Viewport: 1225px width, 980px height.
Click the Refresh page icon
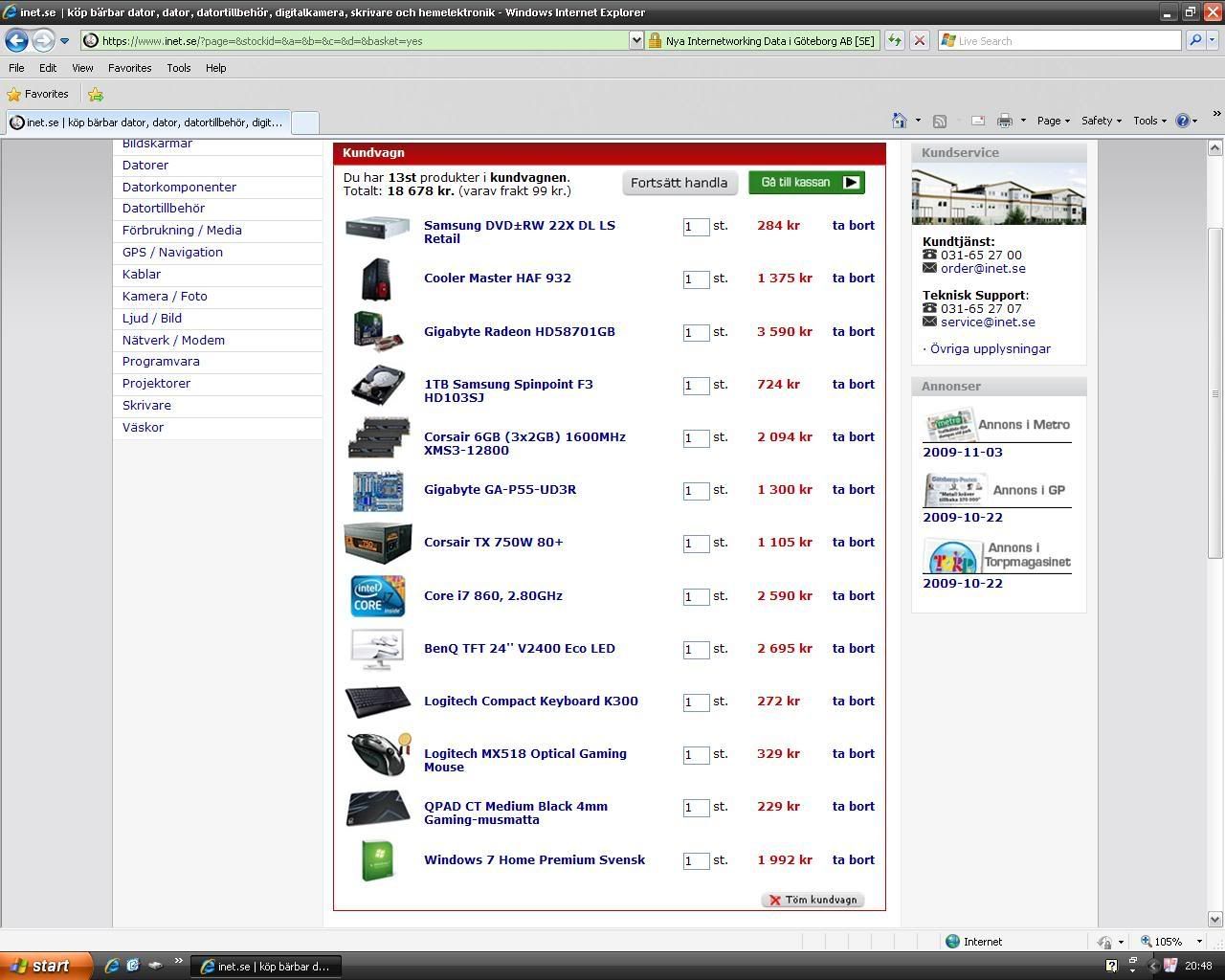click(x=894, y=40)
